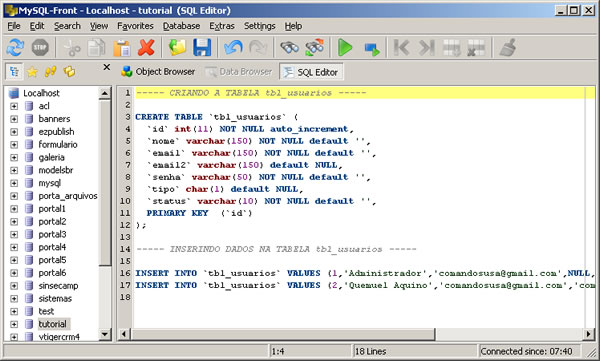Image resolution: width=600 pixels, height=361 pixels.
Task: Click the 18 Lines status text
Action: pos(370,351)
